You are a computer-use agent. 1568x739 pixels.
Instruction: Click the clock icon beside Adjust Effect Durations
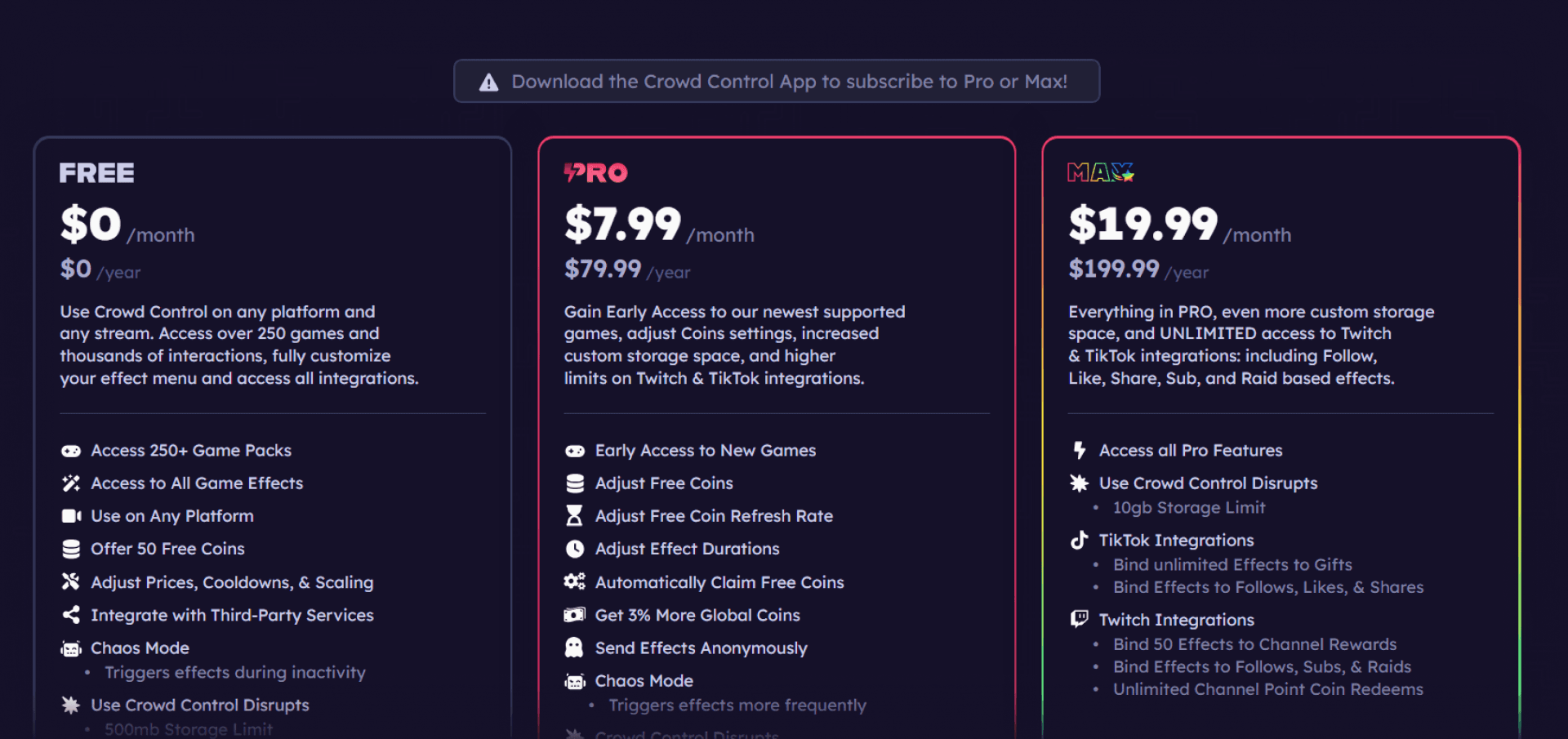[575, 549]
